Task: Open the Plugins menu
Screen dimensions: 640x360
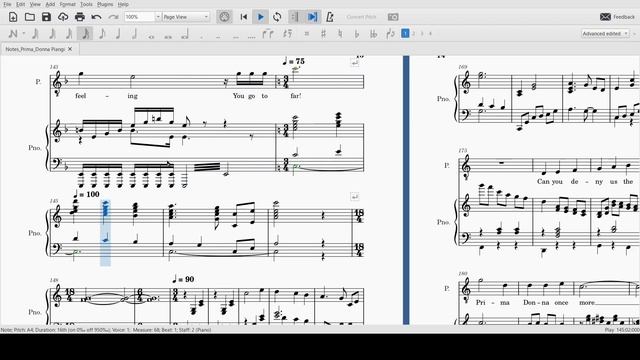Action: pyautogui.click(x=105, y=4)
